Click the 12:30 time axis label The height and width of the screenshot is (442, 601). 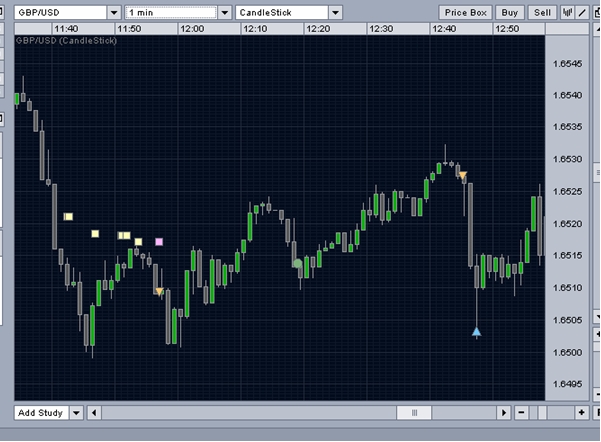(x=381, y=29)
